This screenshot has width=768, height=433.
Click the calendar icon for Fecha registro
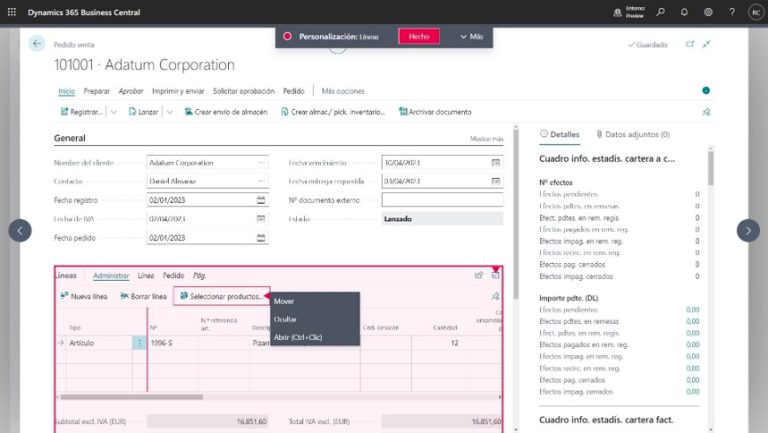click(x=261, y=200)
